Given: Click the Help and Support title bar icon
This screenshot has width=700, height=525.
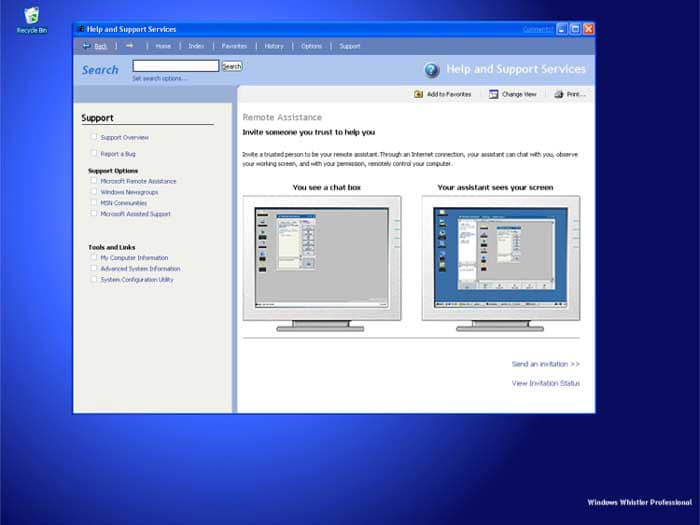Looking at the screenshot, I should click(x=80, y=29).
